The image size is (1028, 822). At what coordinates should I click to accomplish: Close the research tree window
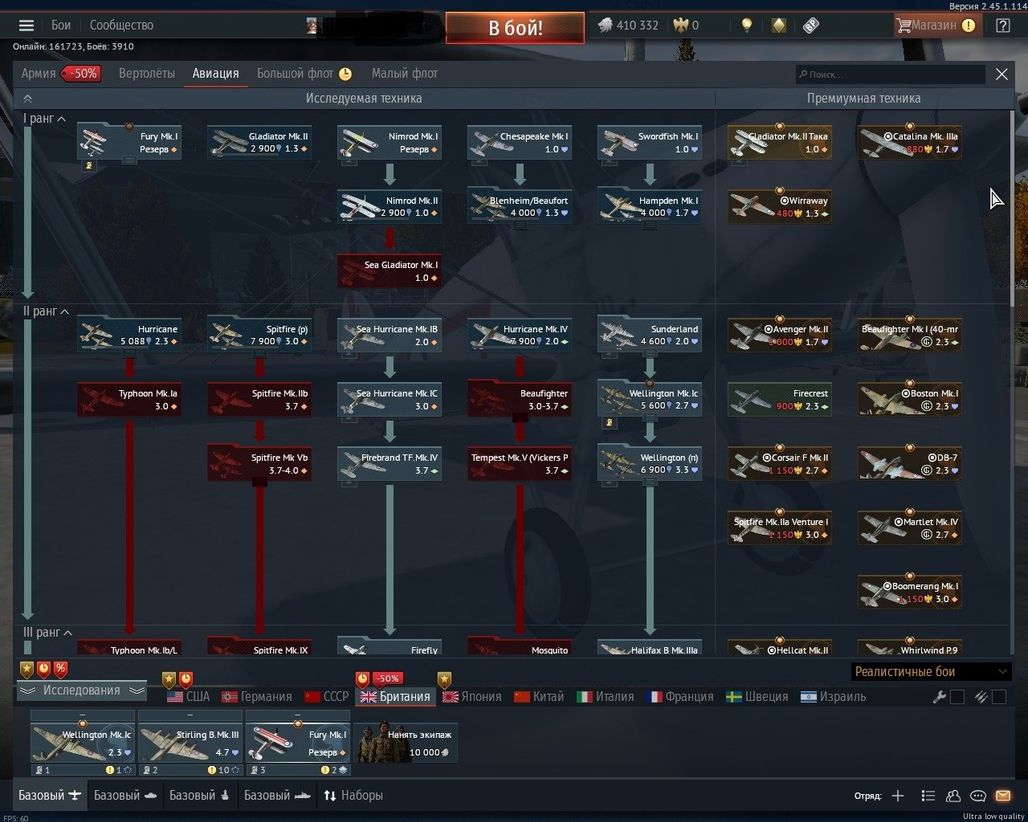[1002, 74]
